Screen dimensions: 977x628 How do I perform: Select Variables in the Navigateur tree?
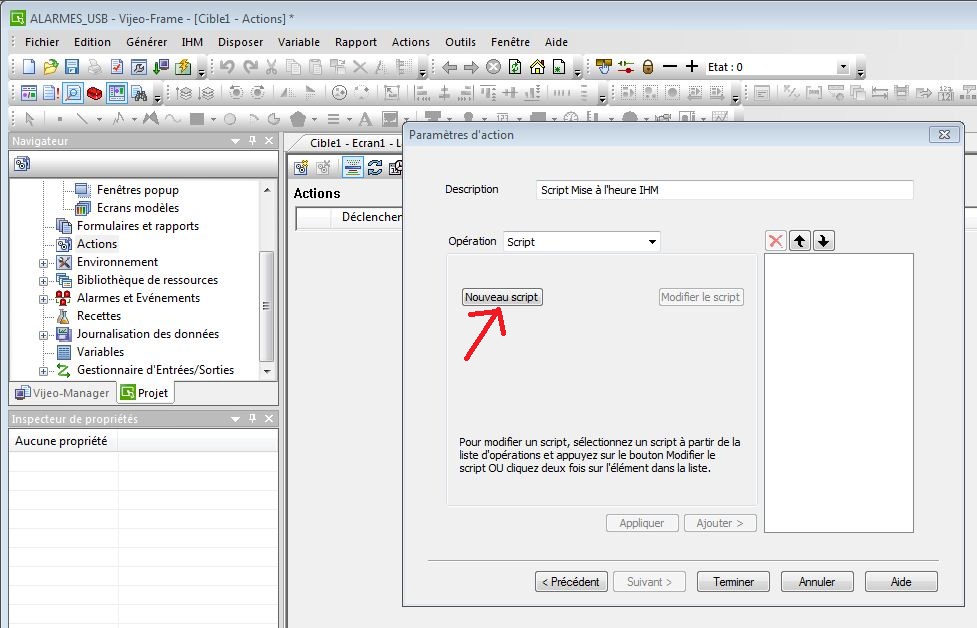coord(100,352)
